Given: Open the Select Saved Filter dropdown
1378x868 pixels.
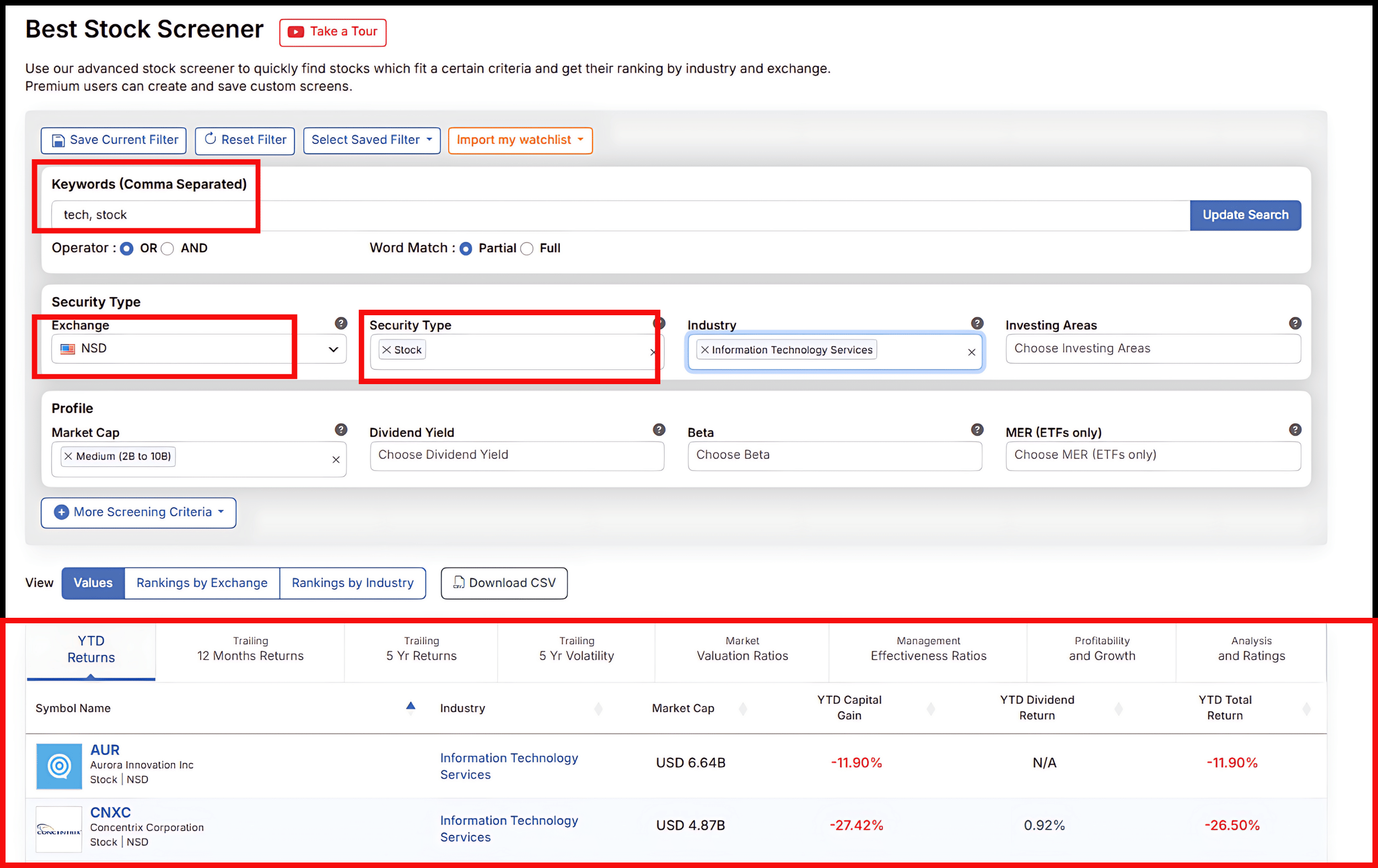Looking at the screenshot, I should (372, 140).
